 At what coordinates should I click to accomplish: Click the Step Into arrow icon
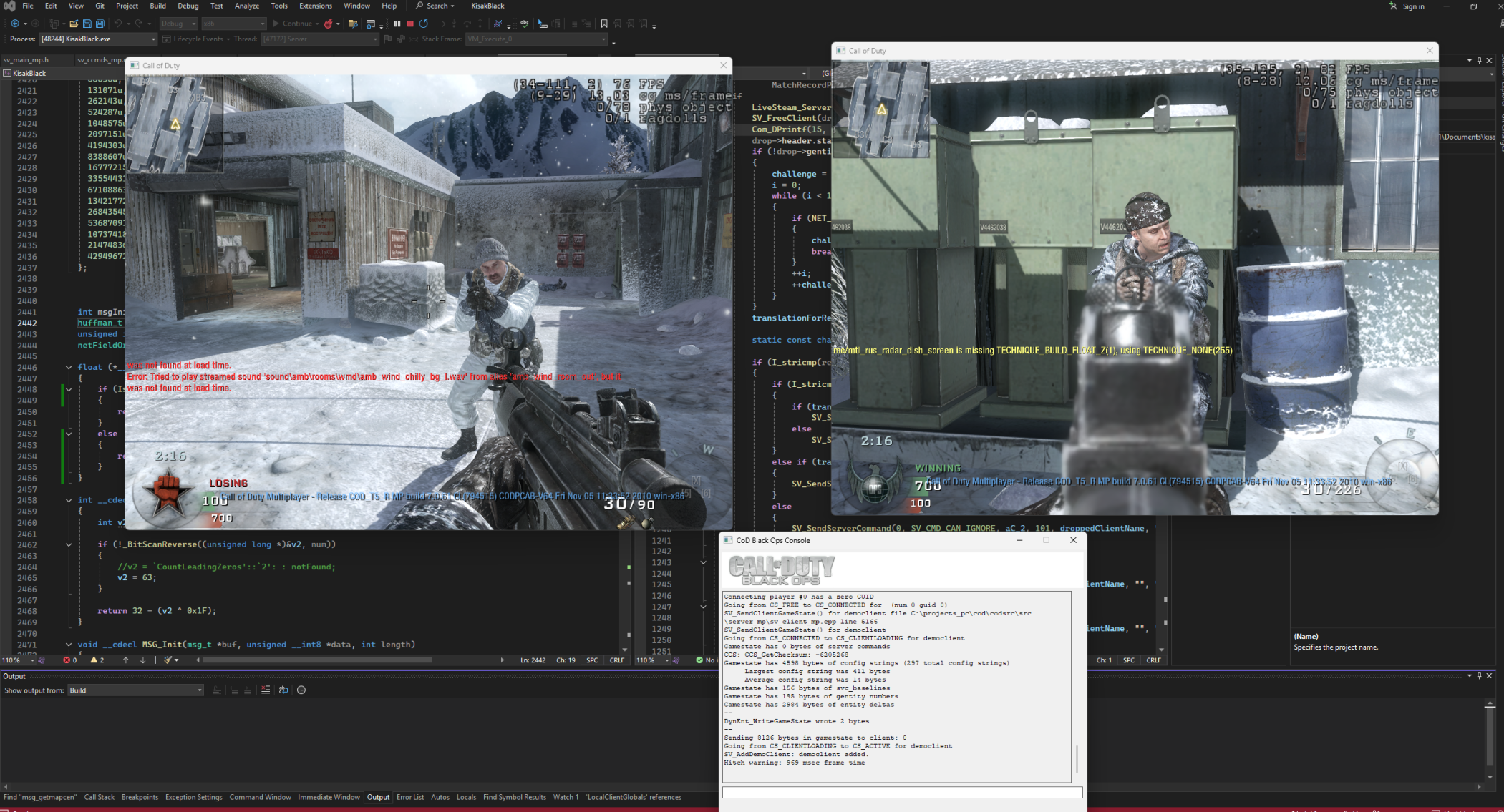tap(454, 24)
